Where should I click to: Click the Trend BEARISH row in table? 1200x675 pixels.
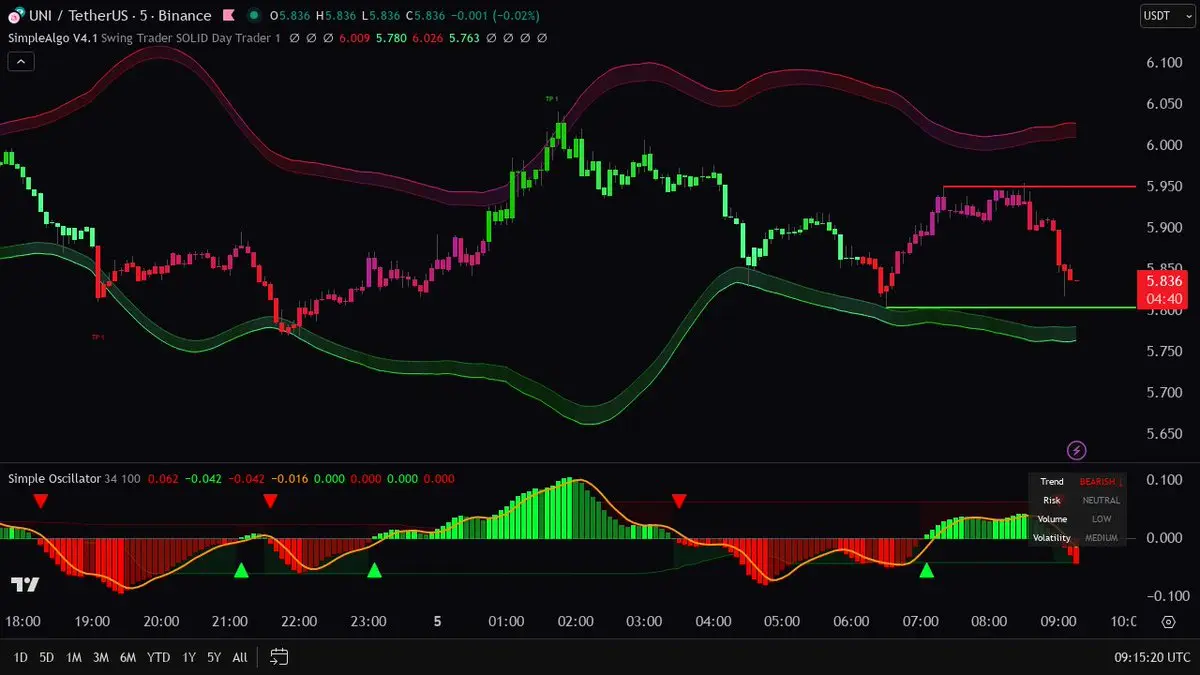pyautogui.click(x=1077, y=481)
